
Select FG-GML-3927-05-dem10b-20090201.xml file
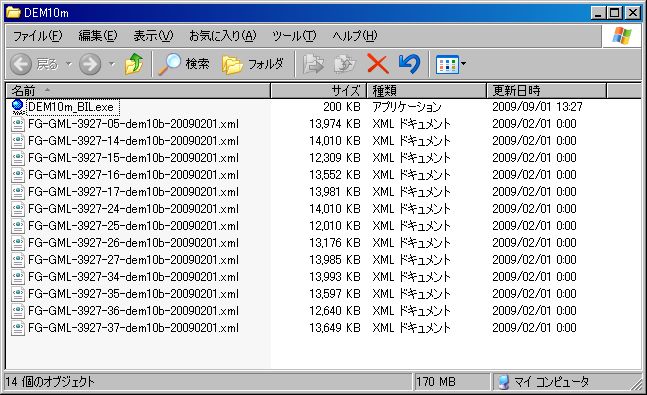click(133, 124)
